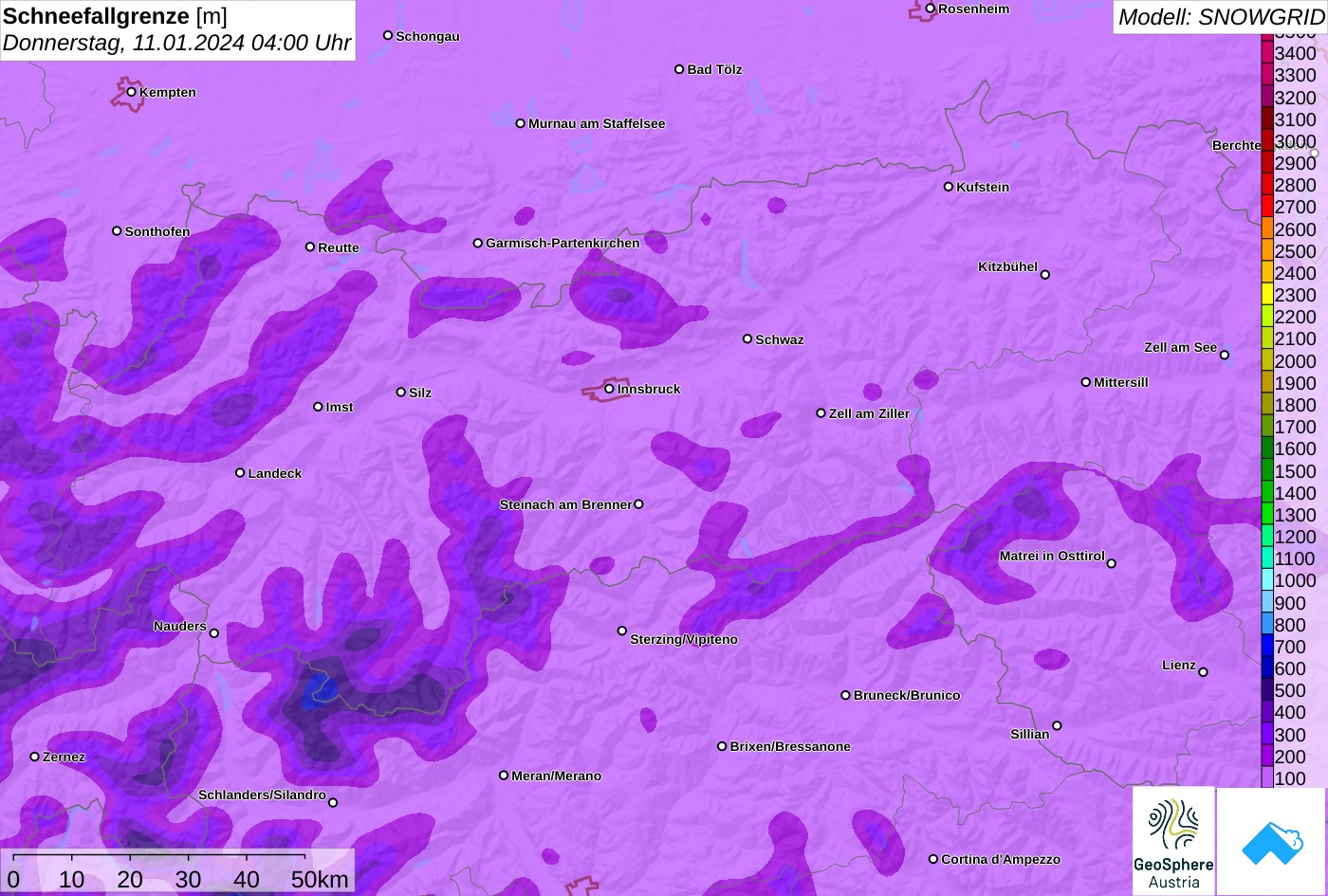The width and height of the screenshot is (1328, 896).
Task: Click the Schneefallgrenze [m] title
Action: click(115, 16)
